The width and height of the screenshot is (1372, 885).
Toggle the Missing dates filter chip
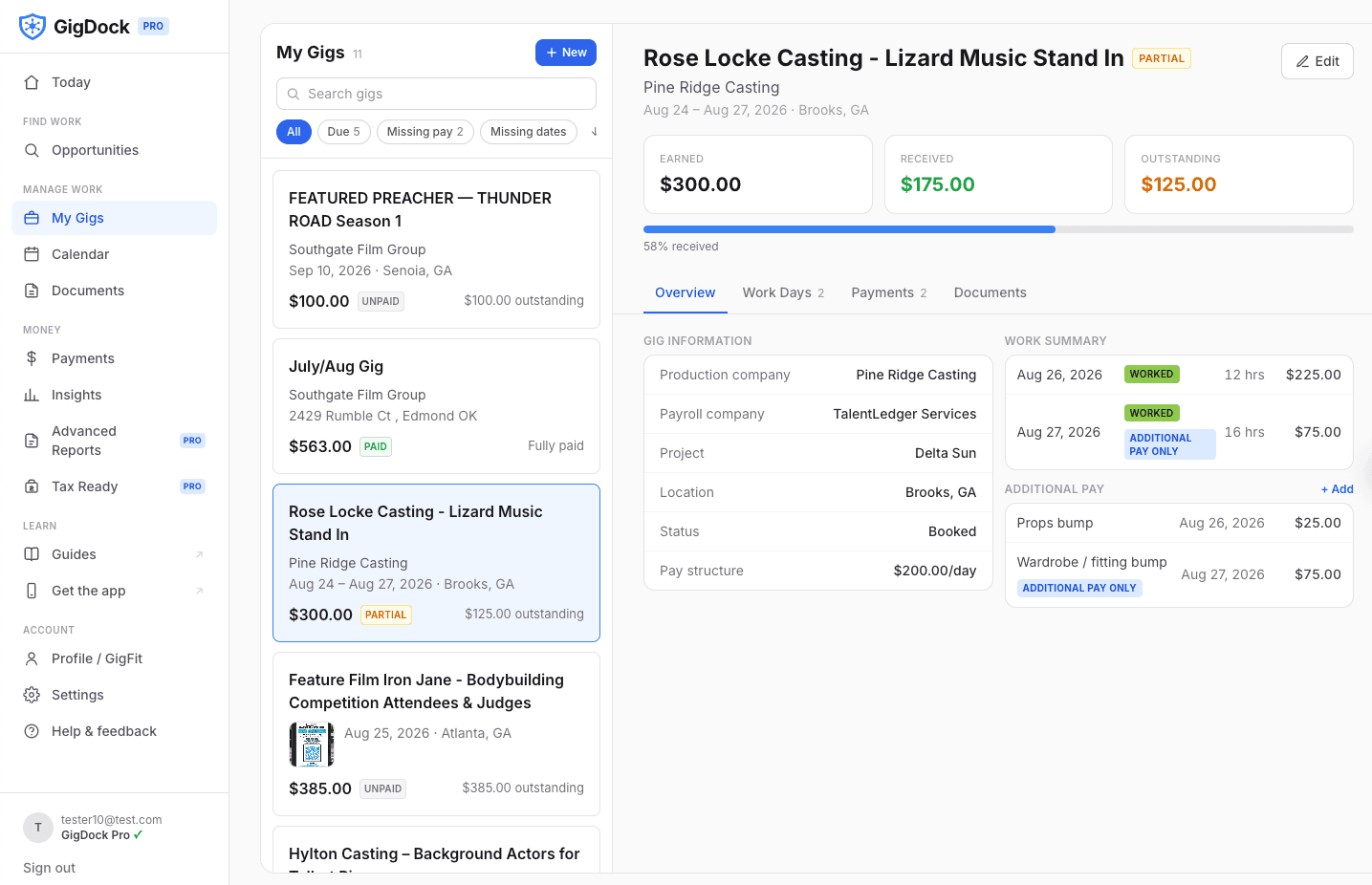(x=528, y=132)
